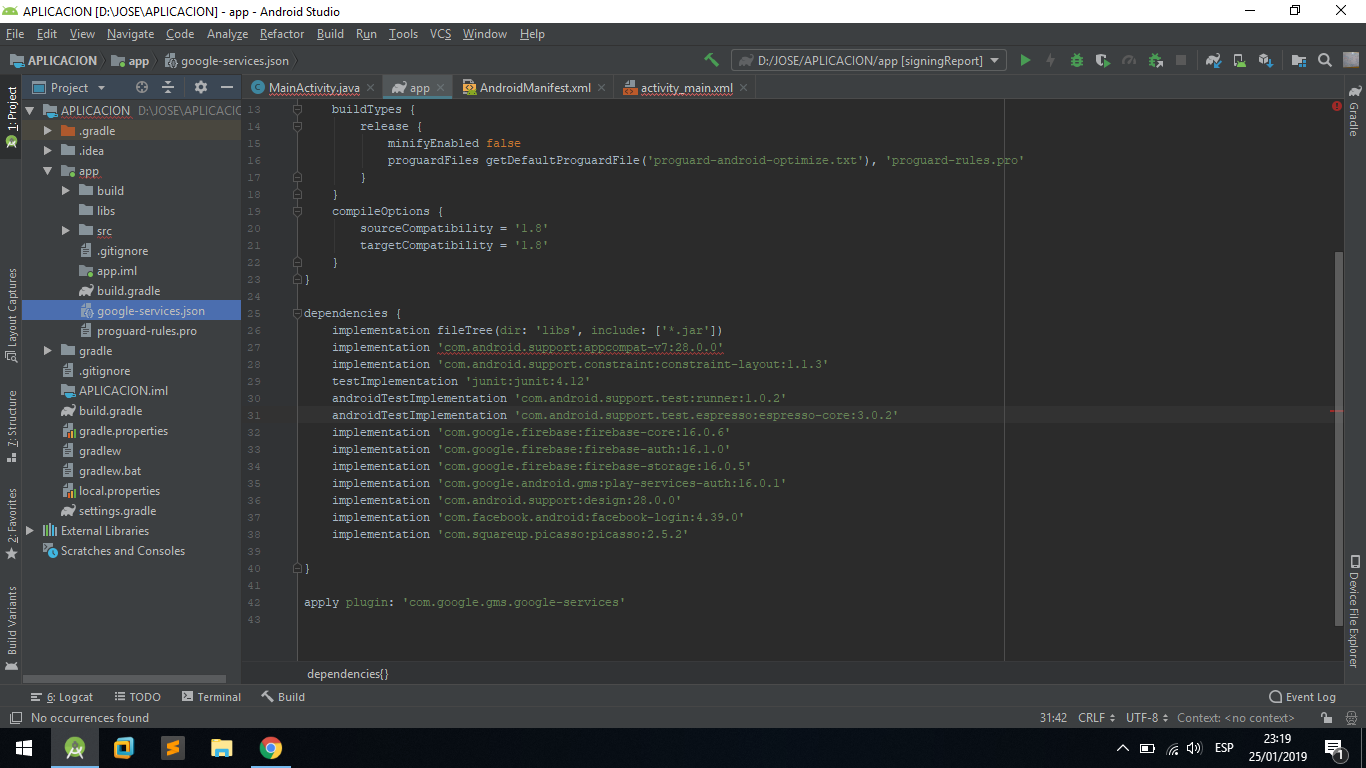Collapse all icon in Project panel
Viewport: 1366px width, 768px height.
pyautogui.click(x=168, y=87)
